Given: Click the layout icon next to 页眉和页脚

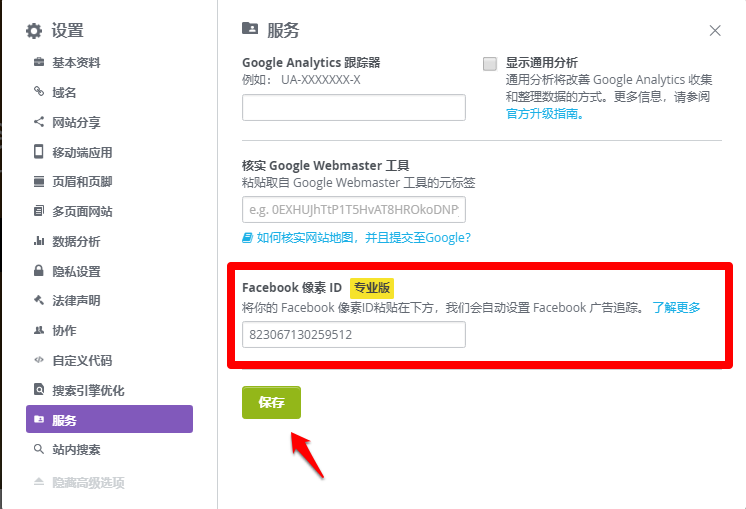Looking at the screenshot, I should [39, 181].
